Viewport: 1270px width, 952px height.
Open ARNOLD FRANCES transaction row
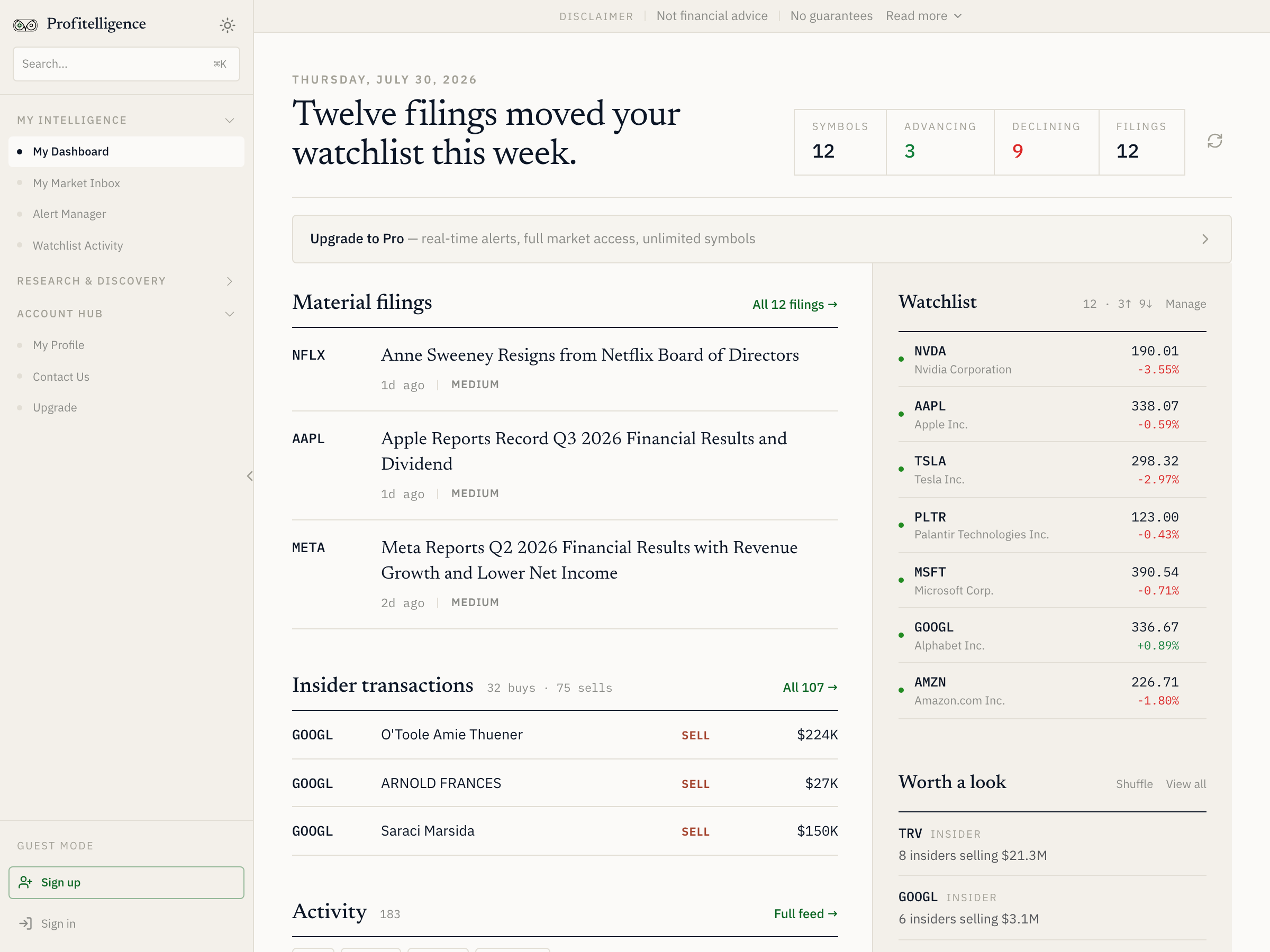pyautogui.click(x=565, y=783)
